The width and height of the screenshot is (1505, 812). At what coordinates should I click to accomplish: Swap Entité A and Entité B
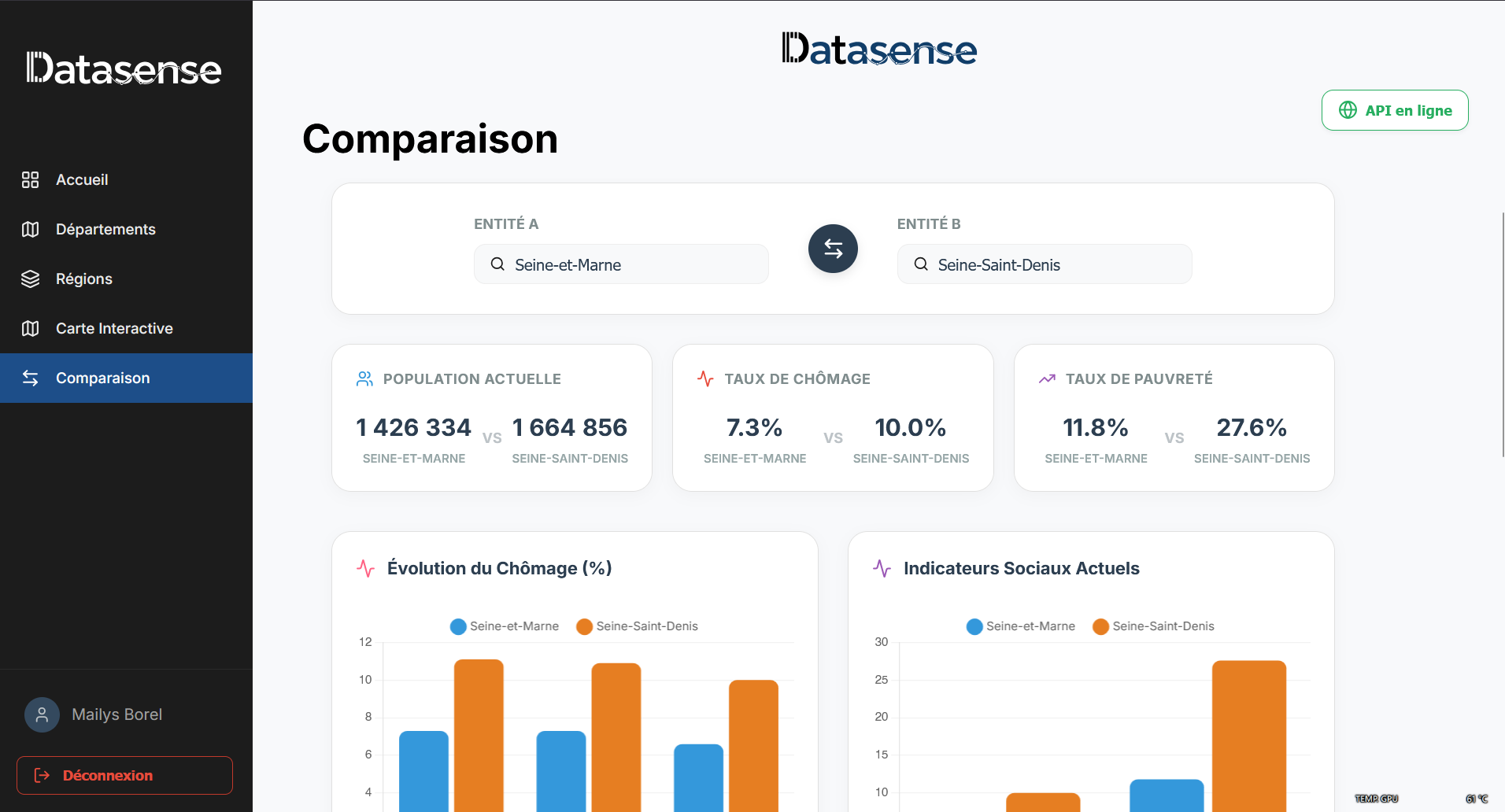click(833, 249)
